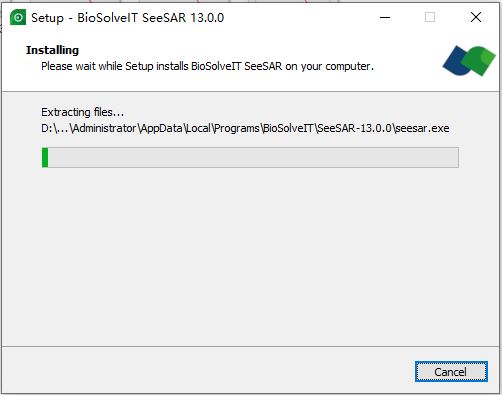
Task: Click the Installing heading
Action: (52, 50)
